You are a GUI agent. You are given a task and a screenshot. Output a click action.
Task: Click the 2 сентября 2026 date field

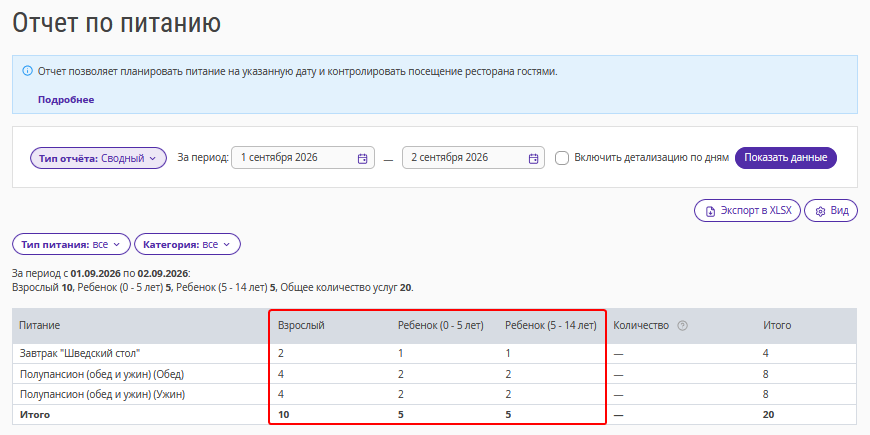(473, 158)
